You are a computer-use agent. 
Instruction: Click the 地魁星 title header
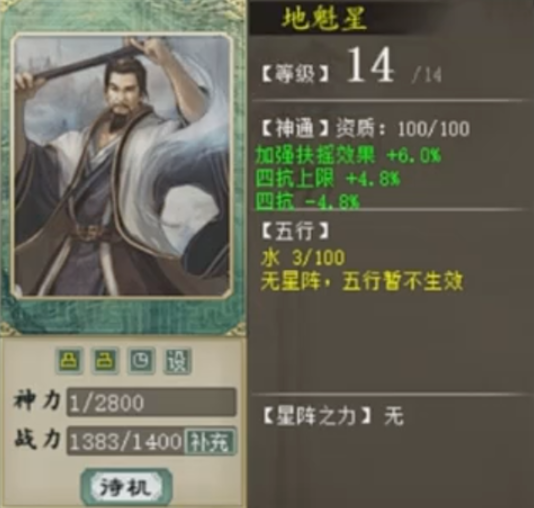(324, 18)
